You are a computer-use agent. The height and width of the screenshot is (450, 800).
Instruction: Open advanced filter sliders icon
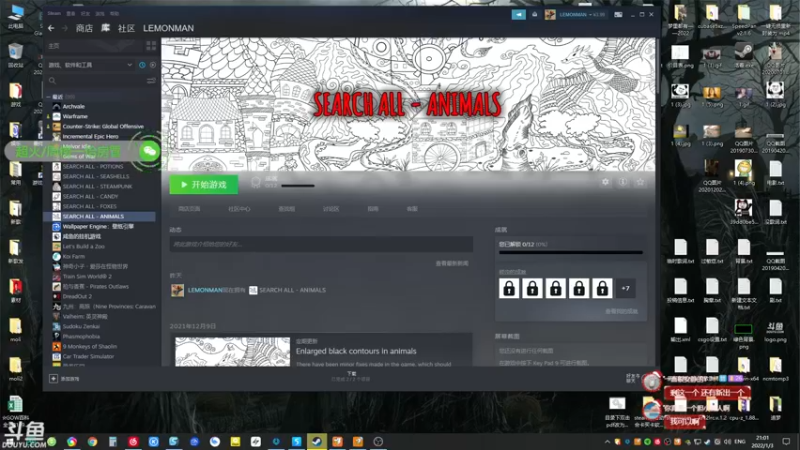pos(151,81)
